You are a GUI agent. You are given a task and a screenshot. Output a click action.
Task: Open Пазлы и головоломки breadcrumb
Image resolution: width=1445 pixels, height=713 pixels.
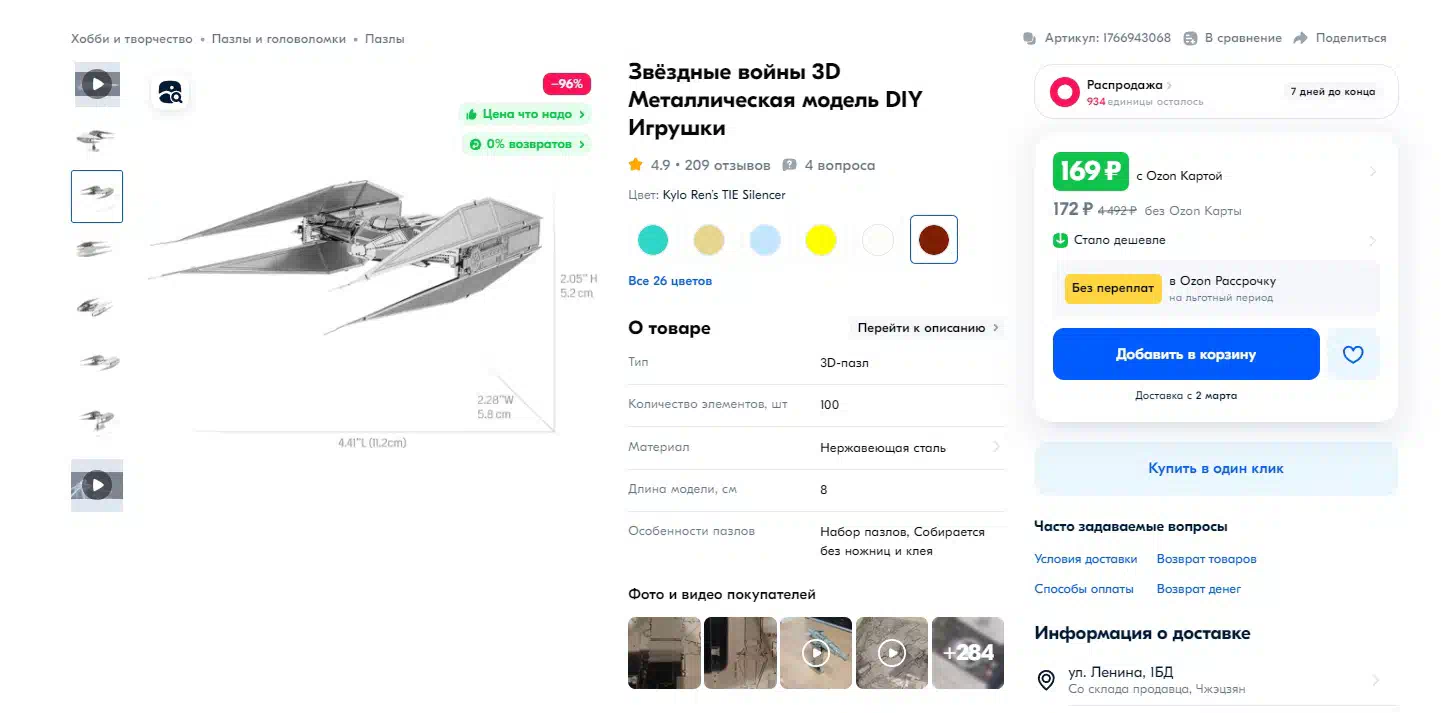(x=278, y=39)
